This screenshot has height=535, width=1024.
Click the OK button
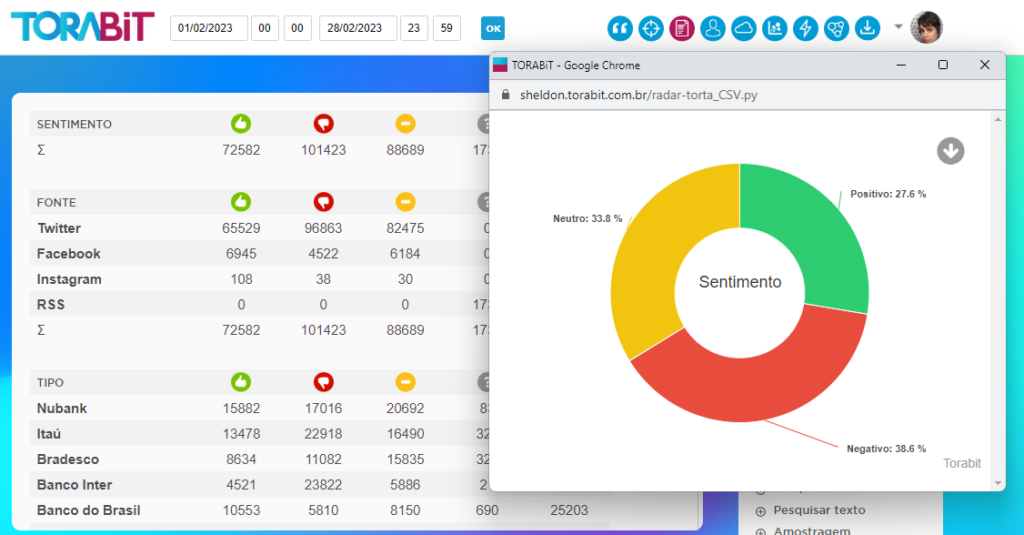click(x=493, y=28)
